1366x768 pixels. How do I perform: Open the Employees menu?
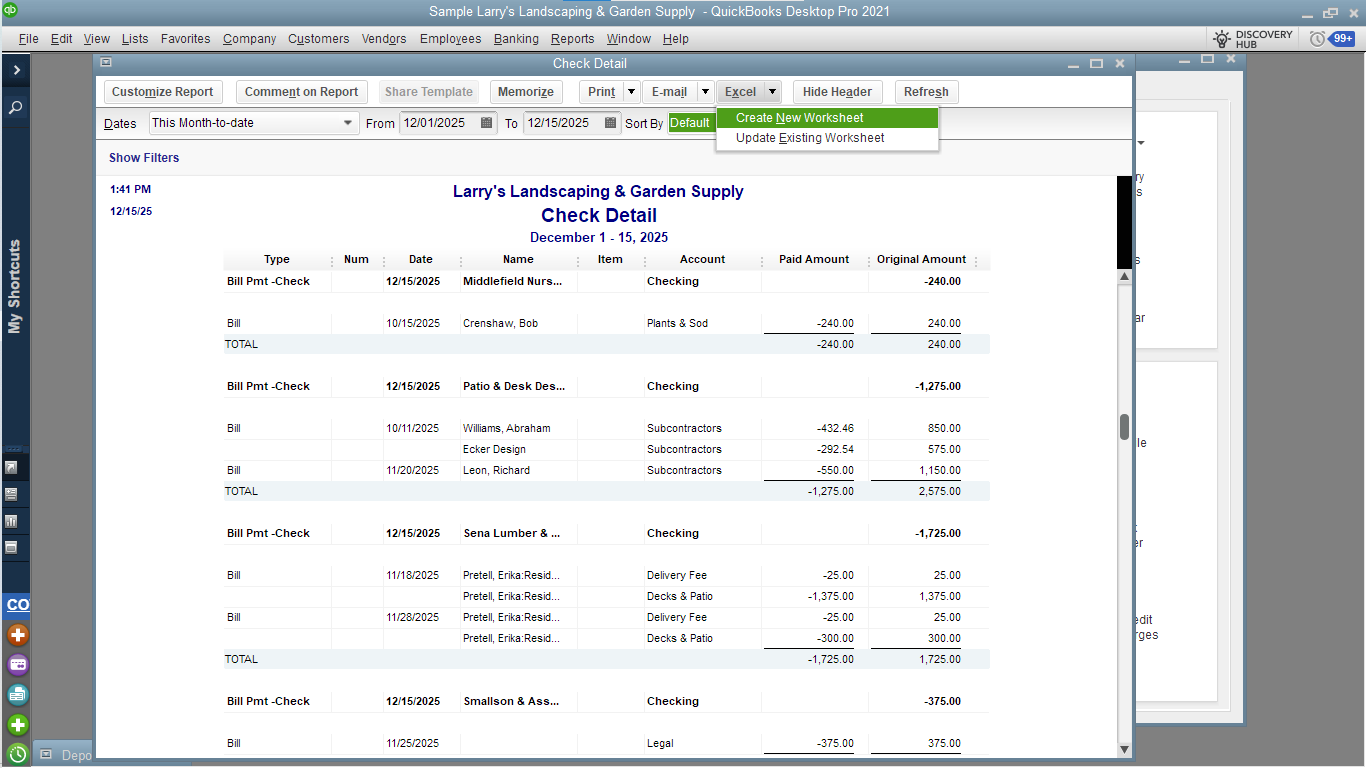(x=450, y=39)
